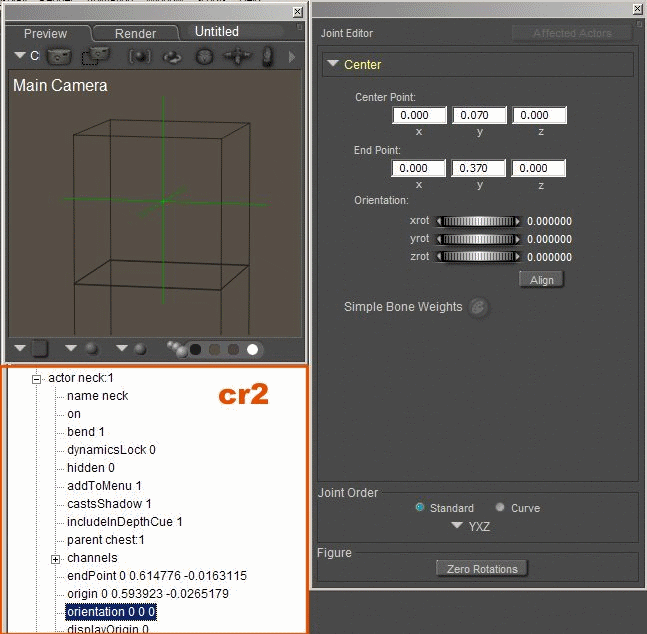
Task: Select the Curve joint order option
Action: click(x=500, y=508)
